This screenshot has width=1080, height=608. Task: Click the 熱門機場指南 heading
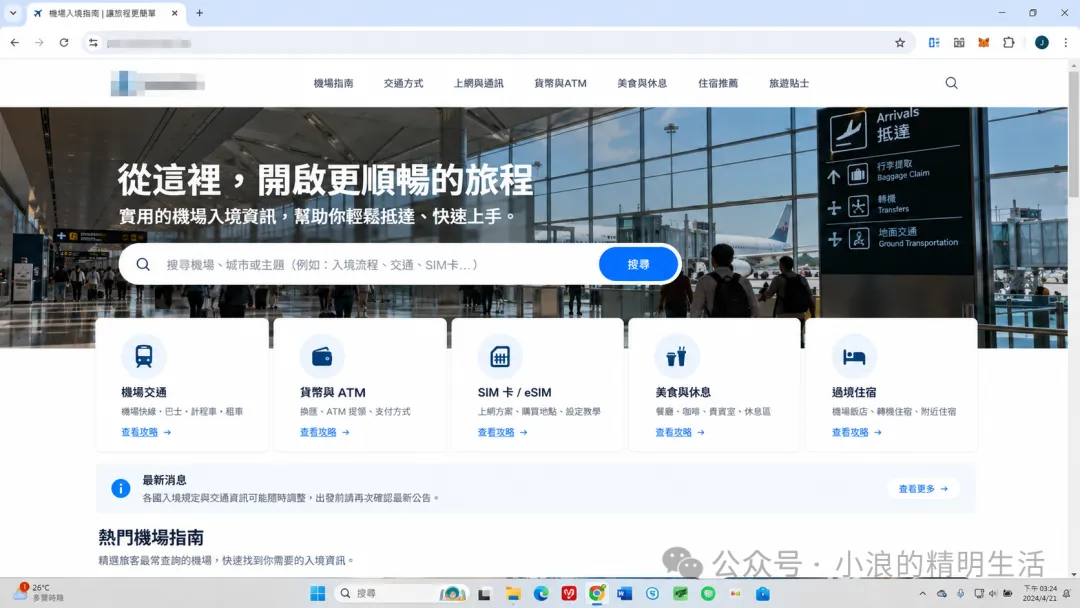(151, 538)
